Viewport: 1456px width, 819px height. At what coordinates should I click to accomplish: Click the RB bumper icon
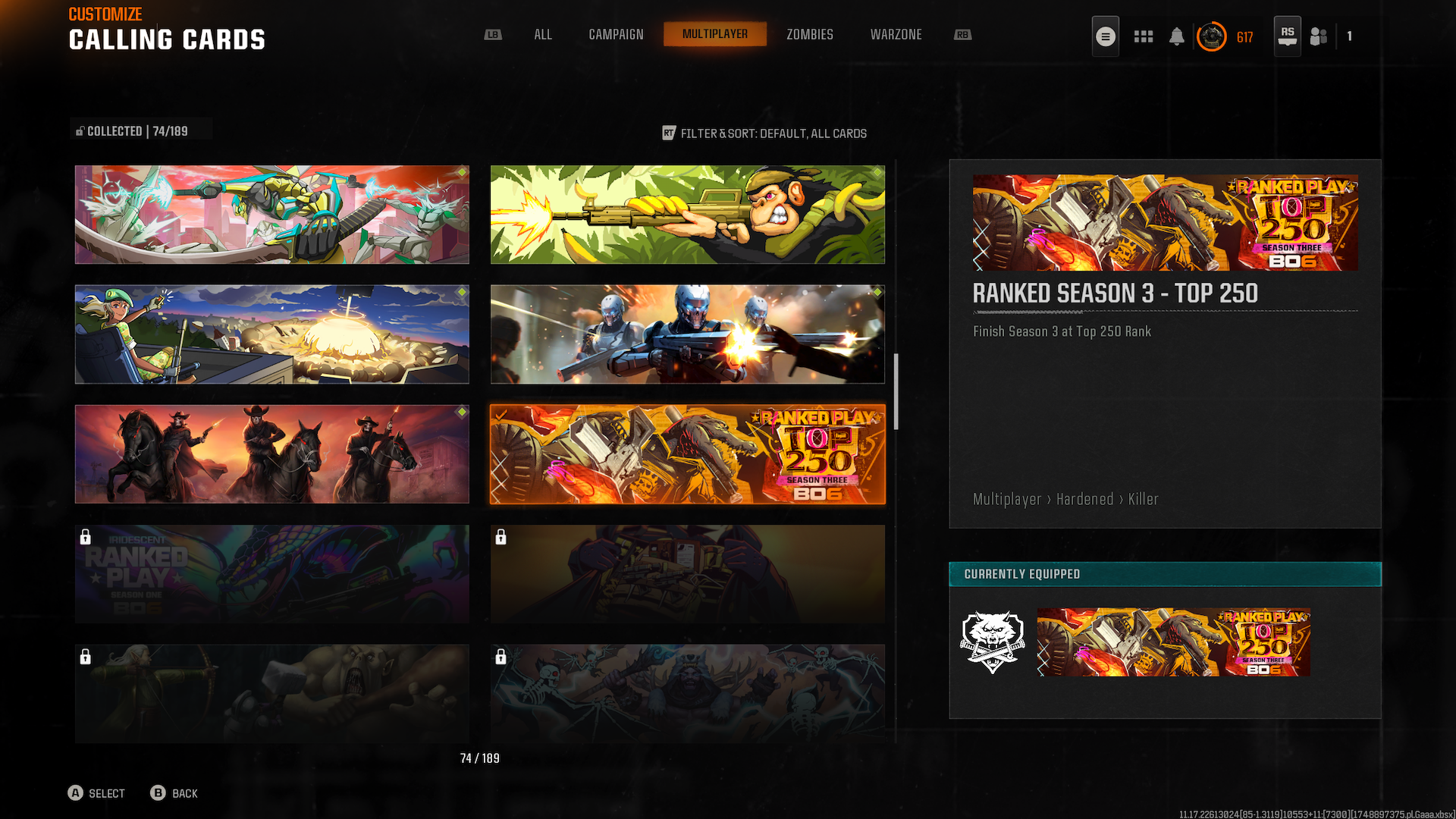[962, 35]
